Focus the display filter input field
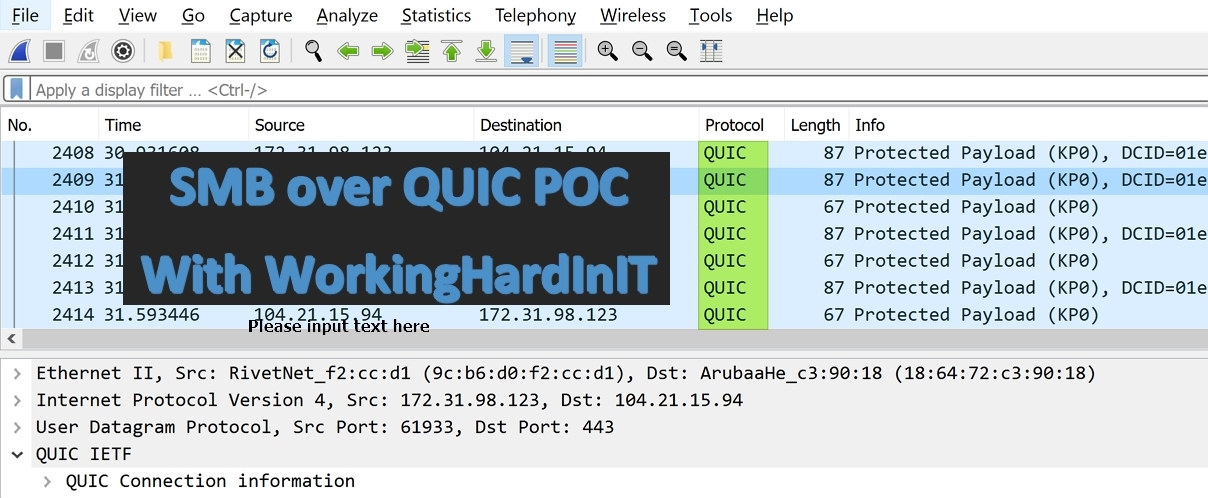1208x498 pixels. (616, 90)
